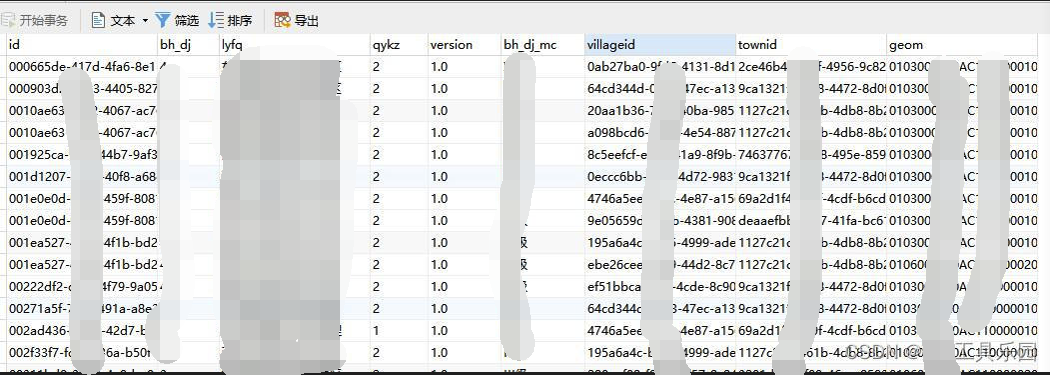The image size is (1050, 375).
Task: Select the qykz column header
Action: (x=398, y=45)
